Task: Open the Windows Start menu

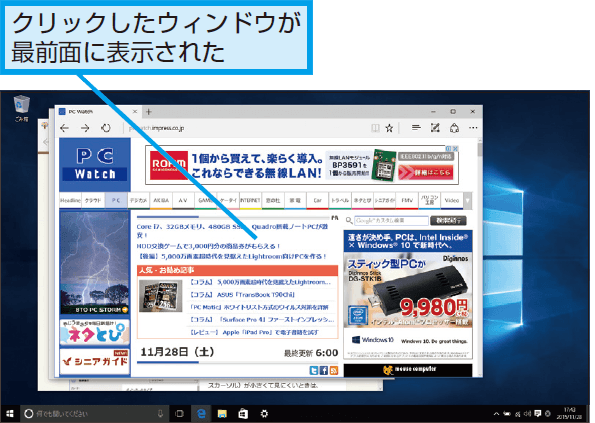Action: [x=9, y=414]
